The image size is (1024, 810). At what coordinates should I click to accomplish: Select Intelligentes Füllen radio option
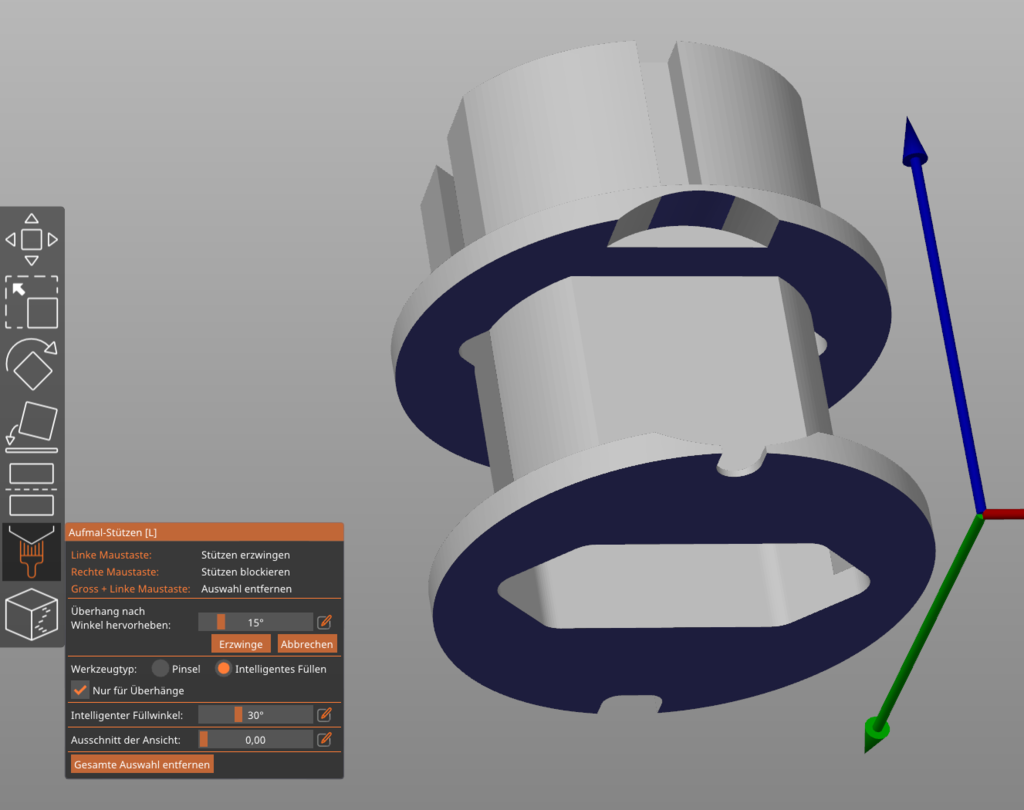click(224, 669)
